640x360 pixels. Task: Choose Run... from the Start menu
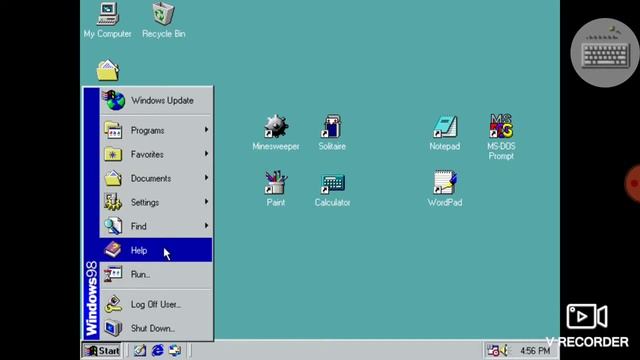pyautogui.click(x=156, y=274)
